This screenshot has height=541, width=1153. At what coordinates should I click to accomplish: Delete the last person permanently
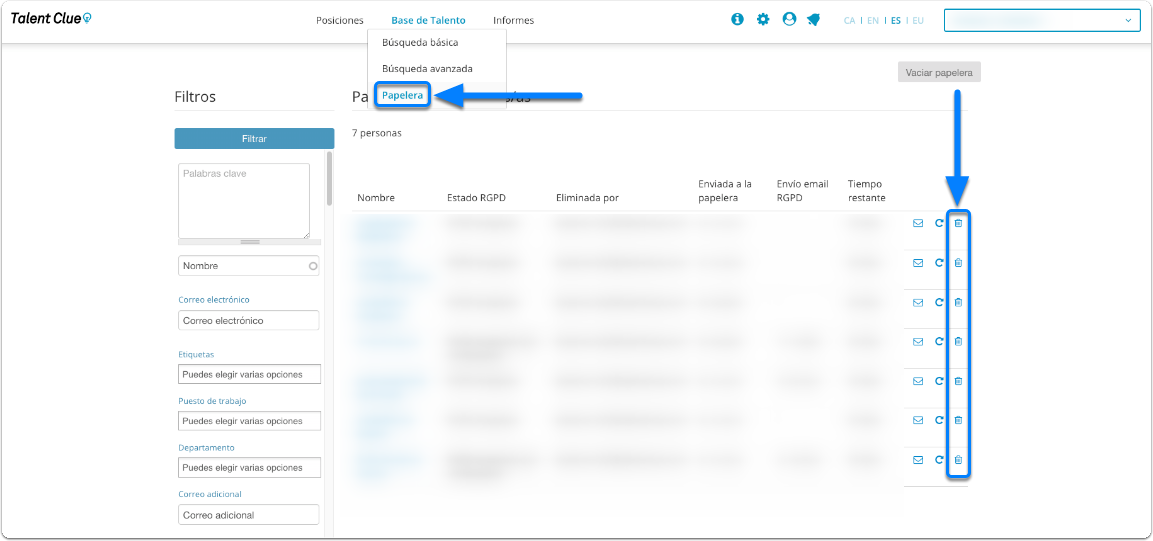tap(958, 460)
